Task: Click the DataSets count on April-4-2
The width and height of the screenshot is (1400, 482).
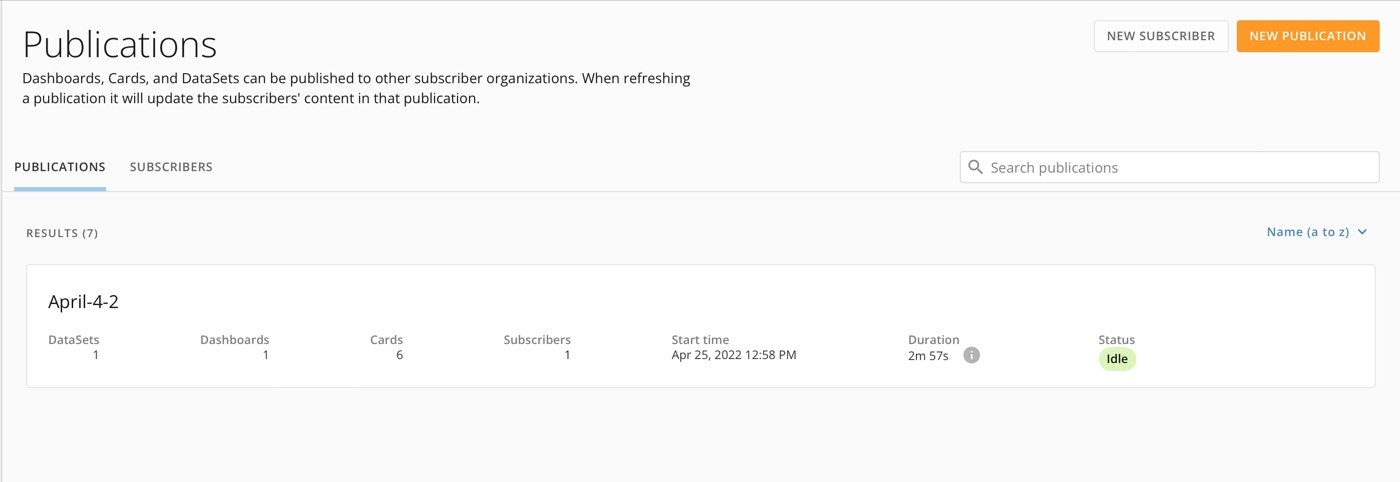Action: pos(95,355)
